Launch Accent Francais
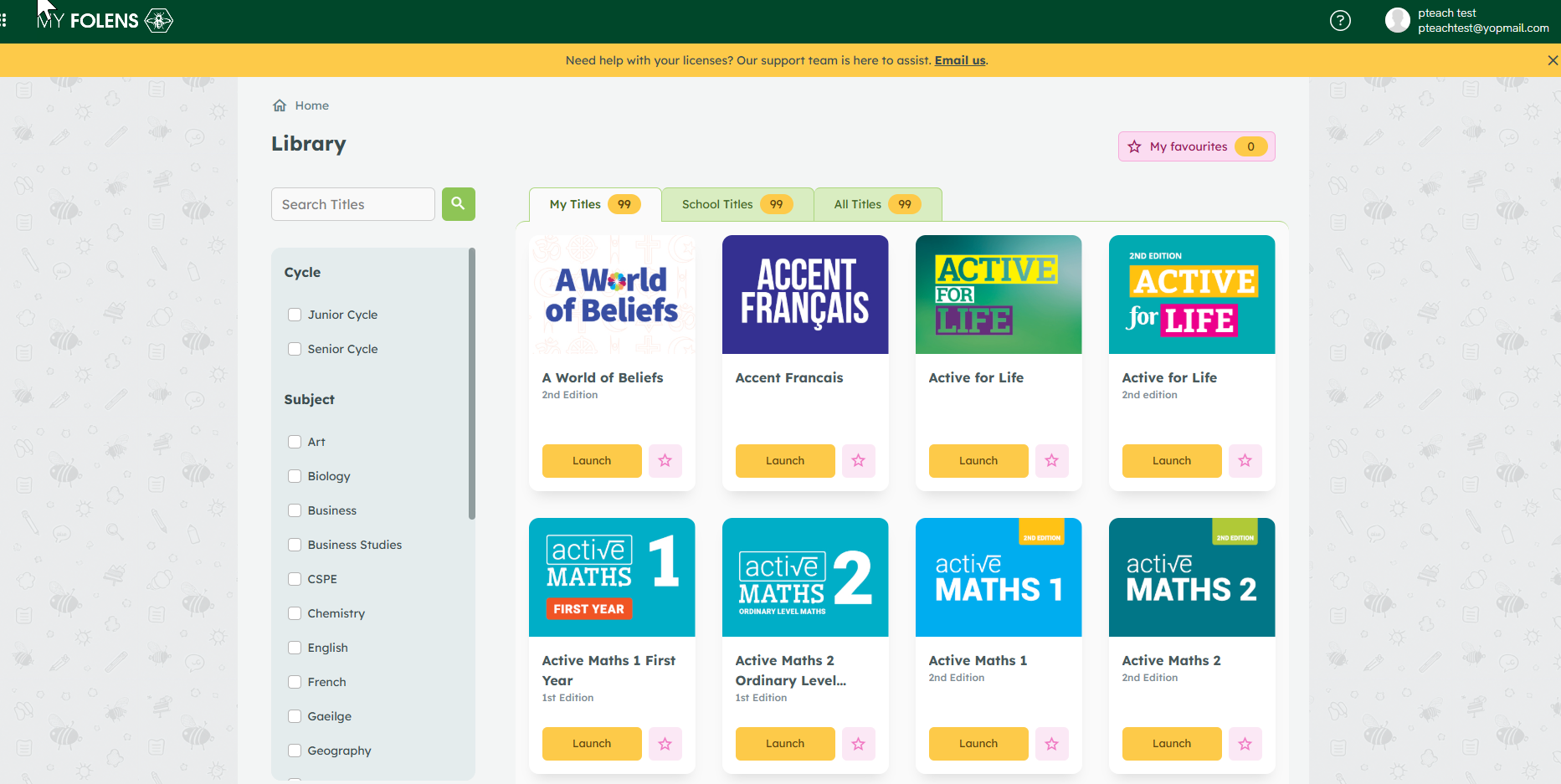1561x784 pixels. pos(785,461)
